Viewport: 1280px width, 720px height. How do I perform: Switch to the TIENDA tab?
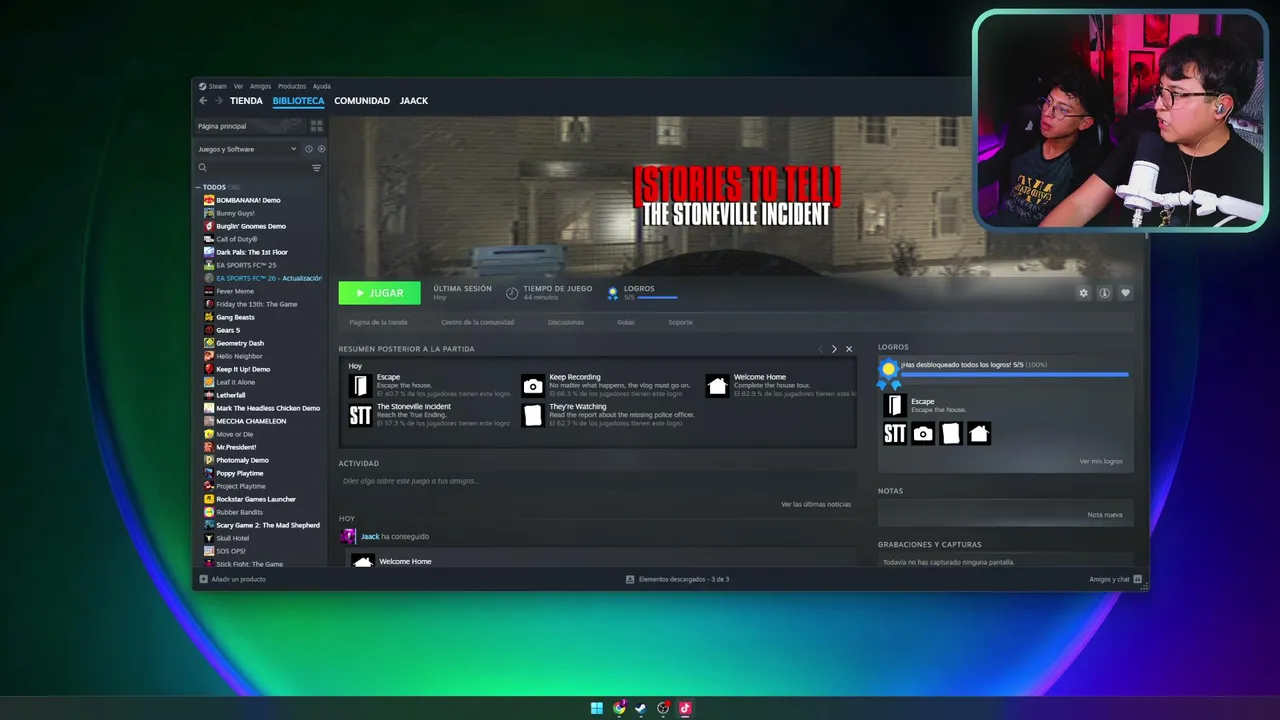coord(246,101)
